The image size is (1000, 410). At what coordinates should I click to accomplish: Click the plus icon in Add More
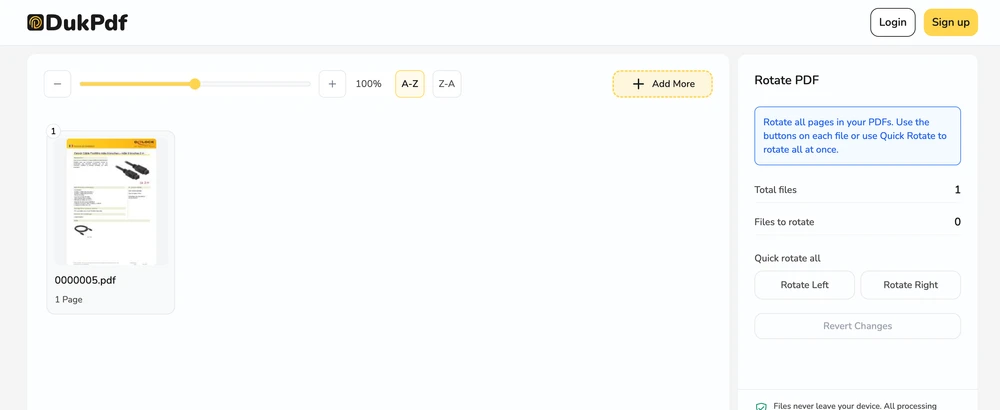(638, 84)
